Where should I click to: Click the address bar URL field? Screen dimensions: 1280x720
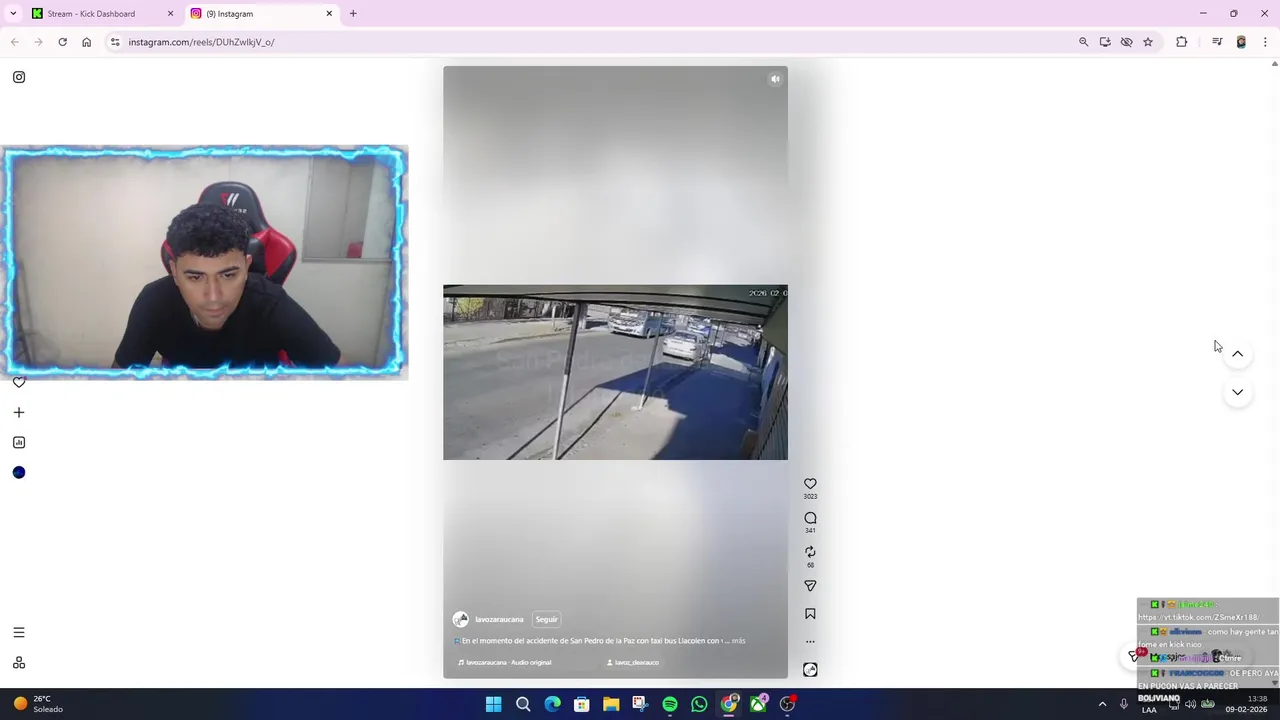coord(590,42)
